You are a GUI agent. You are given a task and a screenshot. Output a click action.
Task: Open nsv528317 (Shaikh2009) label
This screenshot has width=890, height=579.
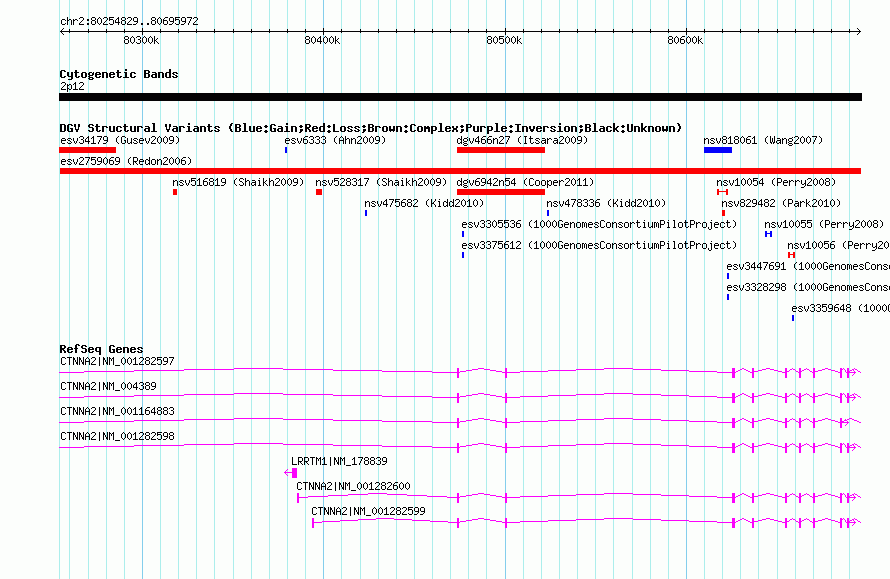381,182
